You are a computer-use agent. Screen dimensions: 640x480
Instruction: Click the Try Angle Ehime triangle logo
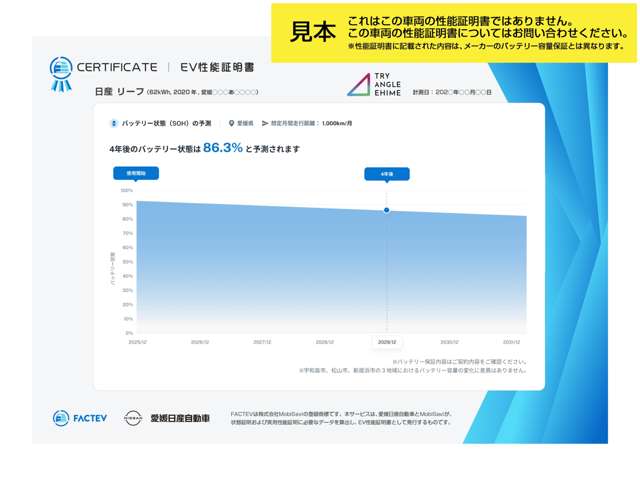(358, 85)
